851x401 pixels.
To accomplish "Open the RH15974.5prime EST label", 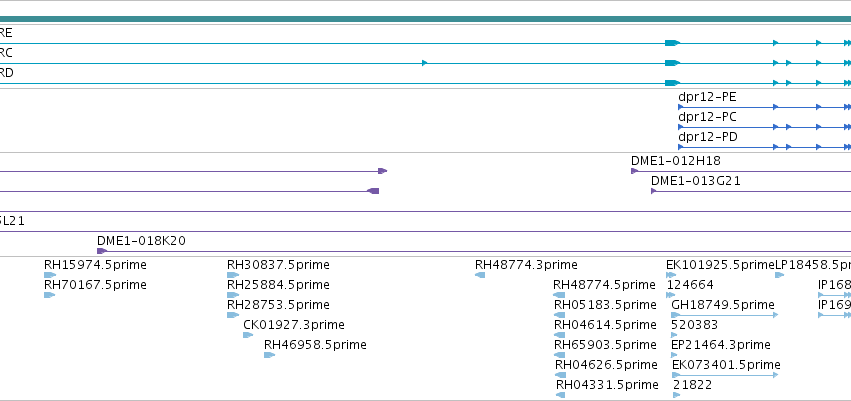I will click(x=96, y=265).
